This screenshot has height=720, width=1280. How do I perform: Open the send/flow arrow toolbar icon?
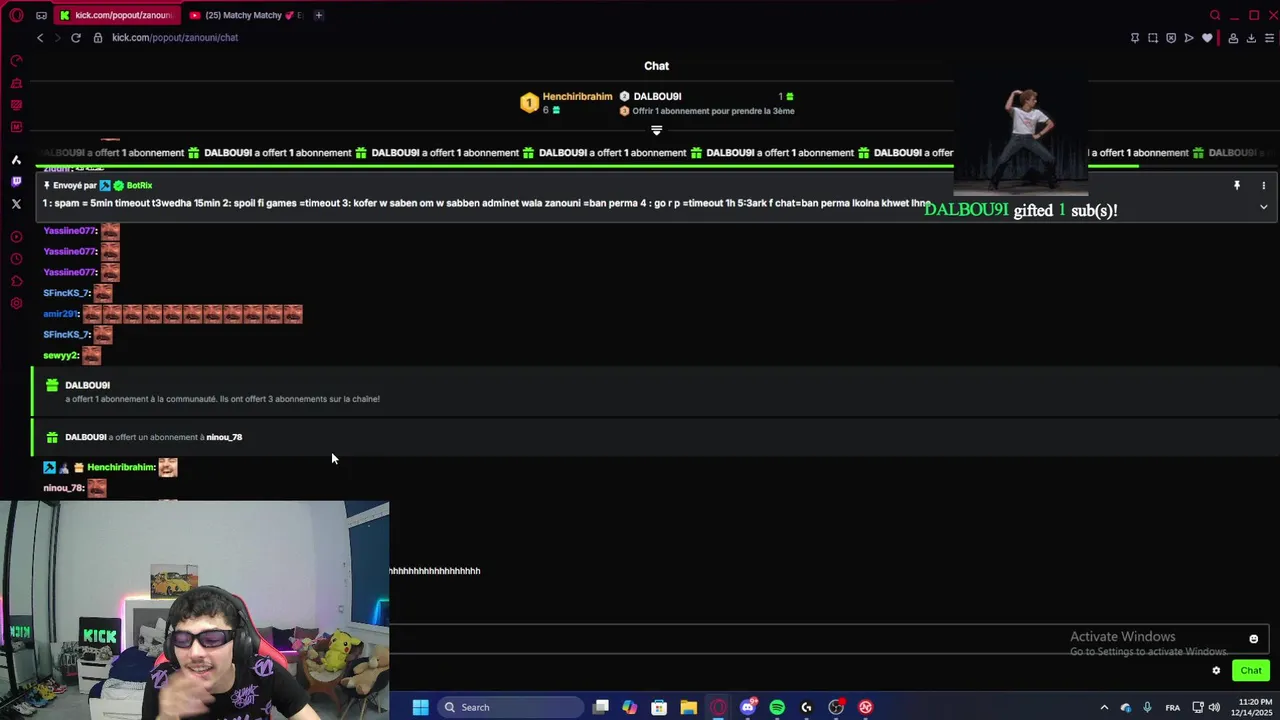pyautogui.click(x=1189, y=38)
